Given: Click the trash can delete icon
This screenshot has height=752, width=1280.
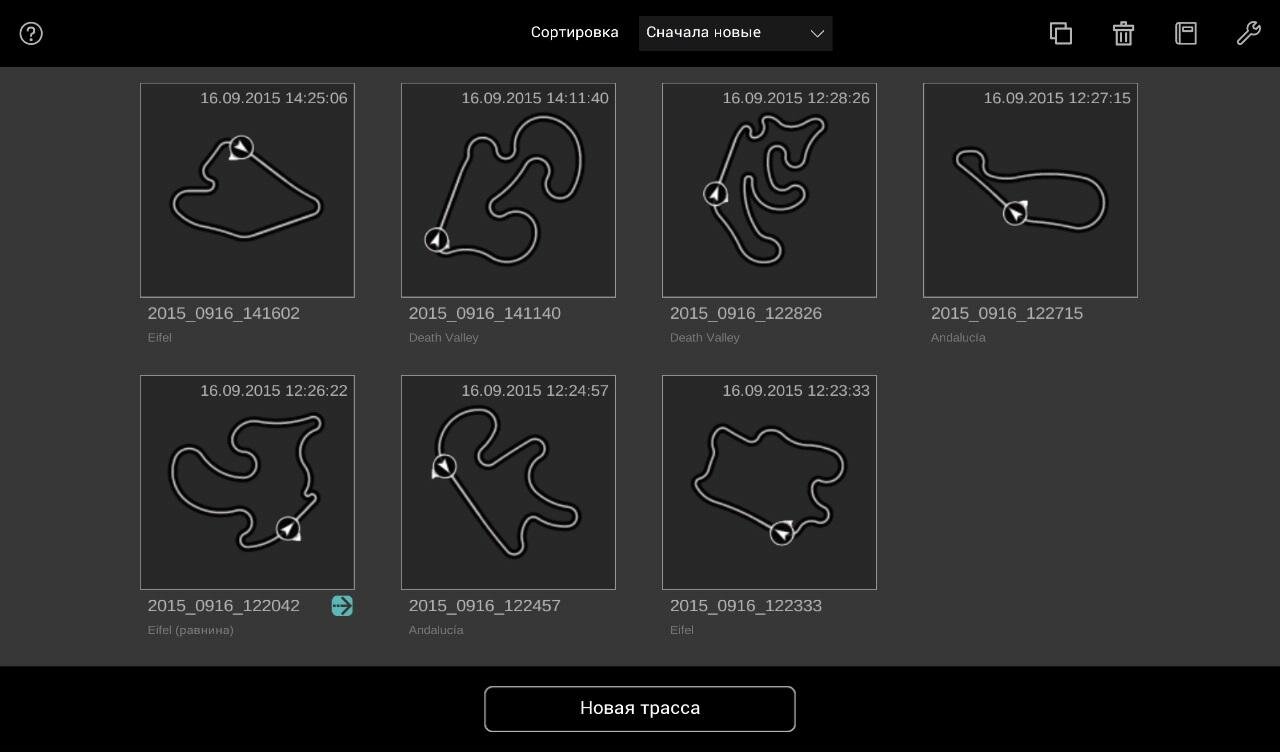Looking at the screenshot, I should pyautogui.click(x=1123, y=33).
